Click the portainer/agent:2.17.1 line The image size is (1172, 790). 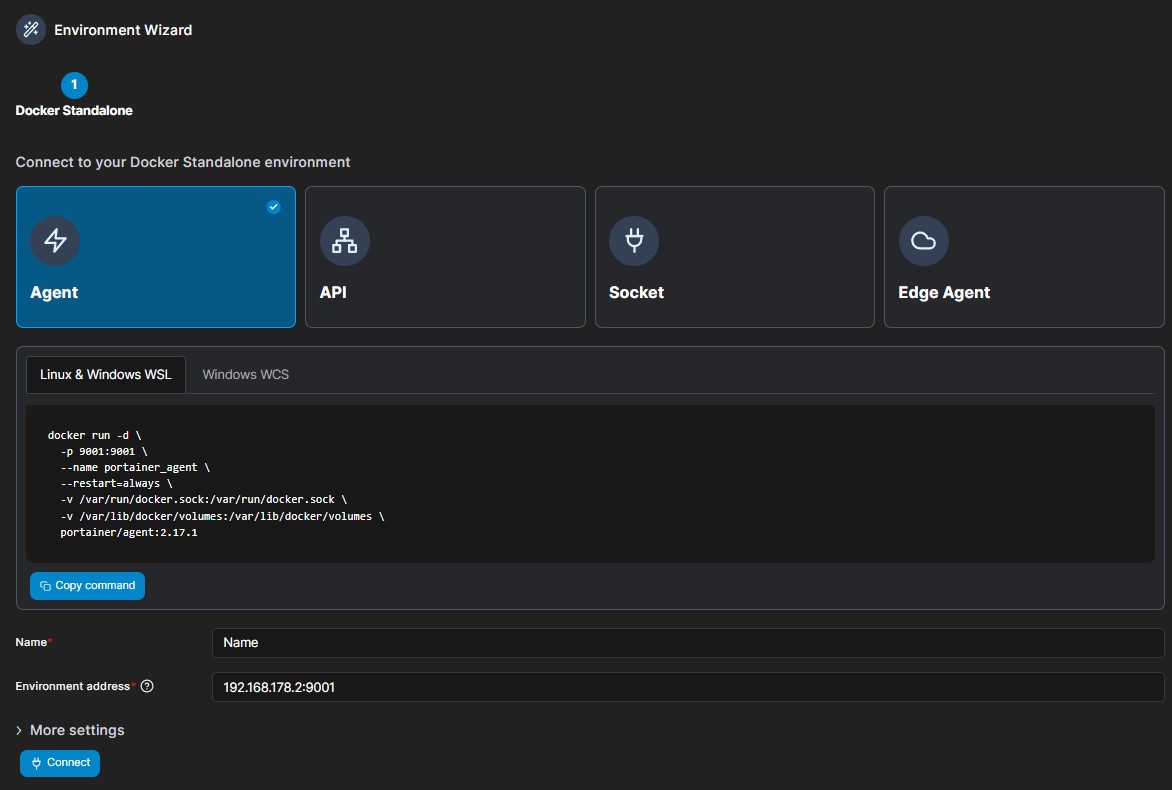(129, 533)
